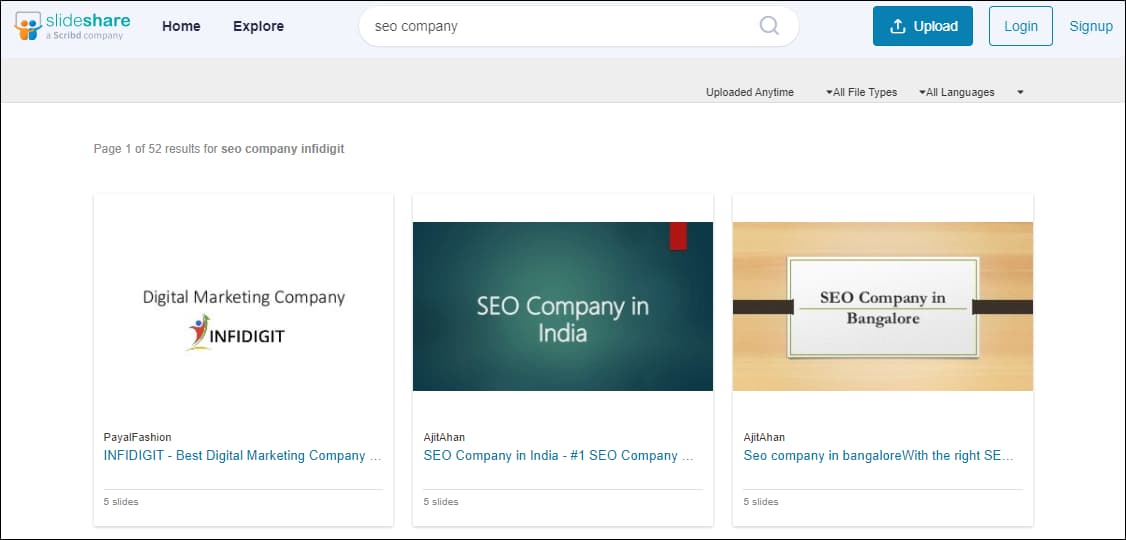Expand the All Languages dropdown
Image resolution: width=1126 pixels, height=540 pixels.
pos(957,92)
